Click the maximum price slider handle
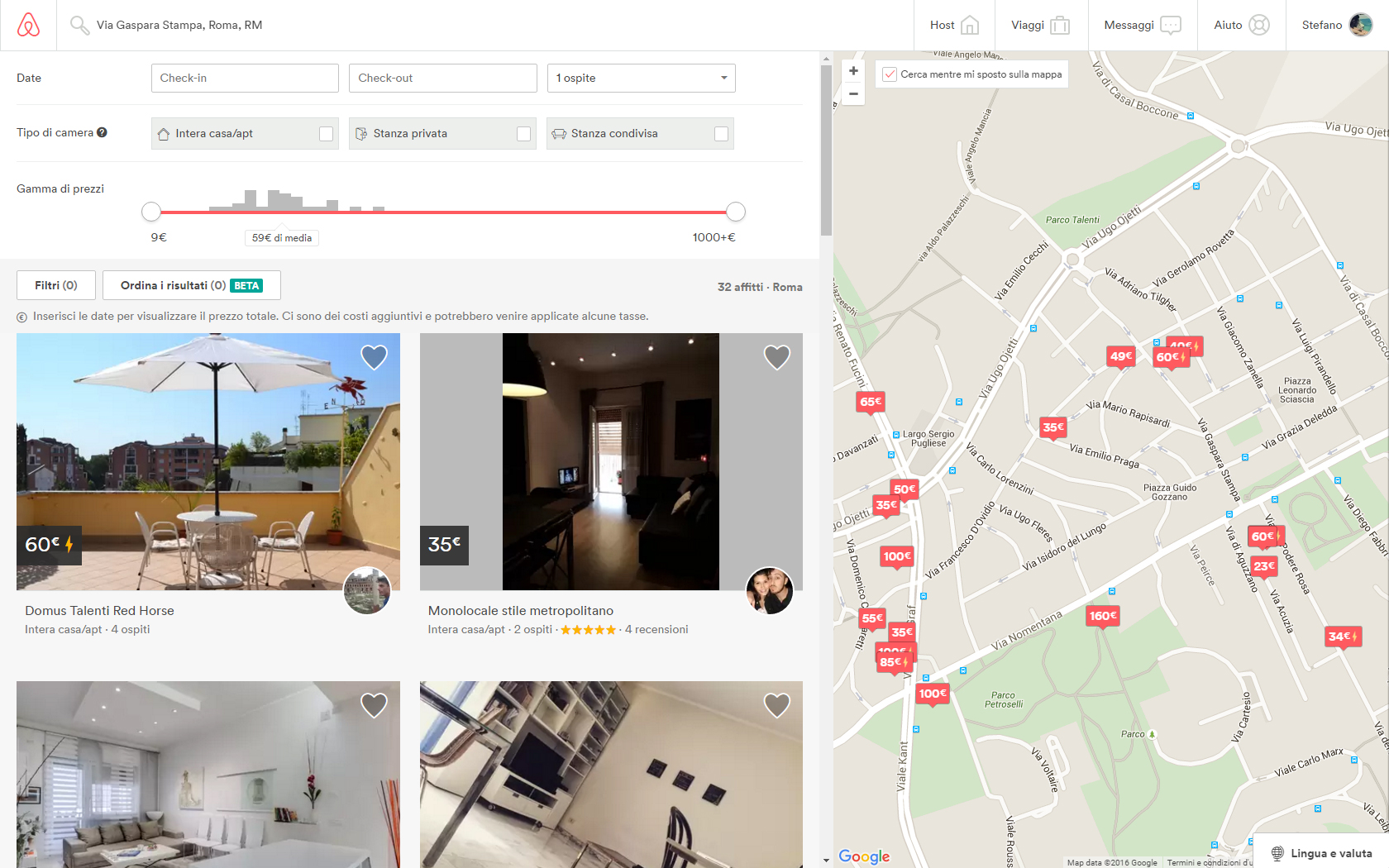This screenshot has height=868, width=1389. click(x=736, y=212)
